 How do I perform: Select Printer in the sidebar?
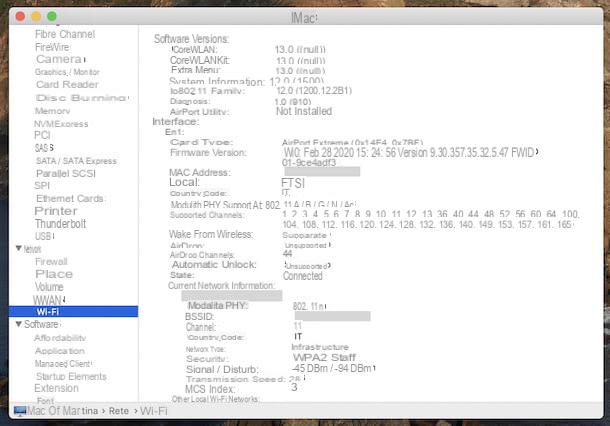point(56,211)
